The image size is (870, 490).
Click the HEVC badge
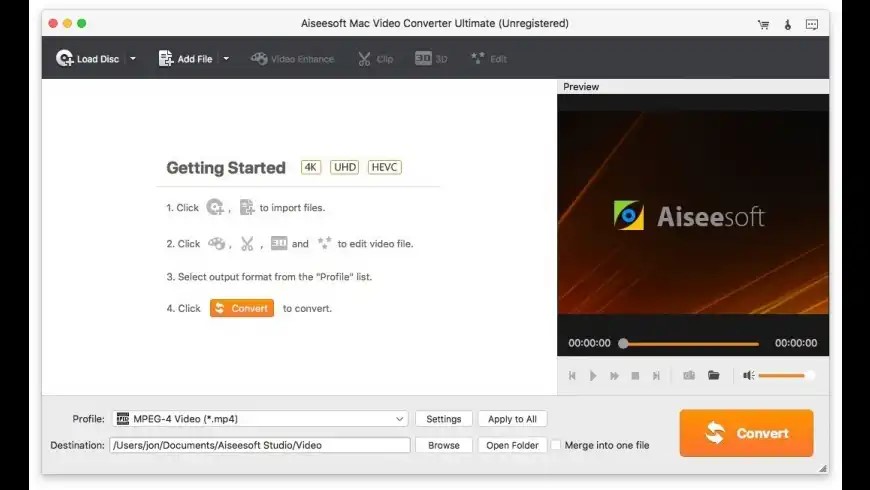coord(385,167)
